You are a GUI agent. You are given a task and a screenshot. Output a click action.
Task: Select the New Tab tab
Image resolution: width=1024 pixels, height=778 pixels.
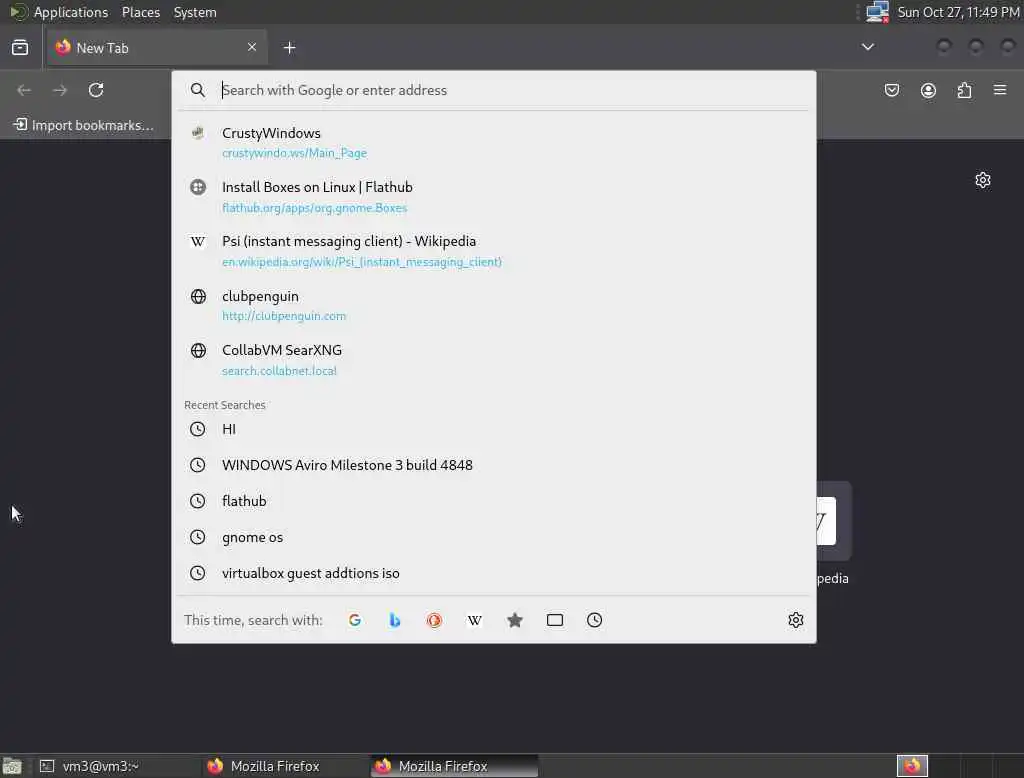click(157, 47)
